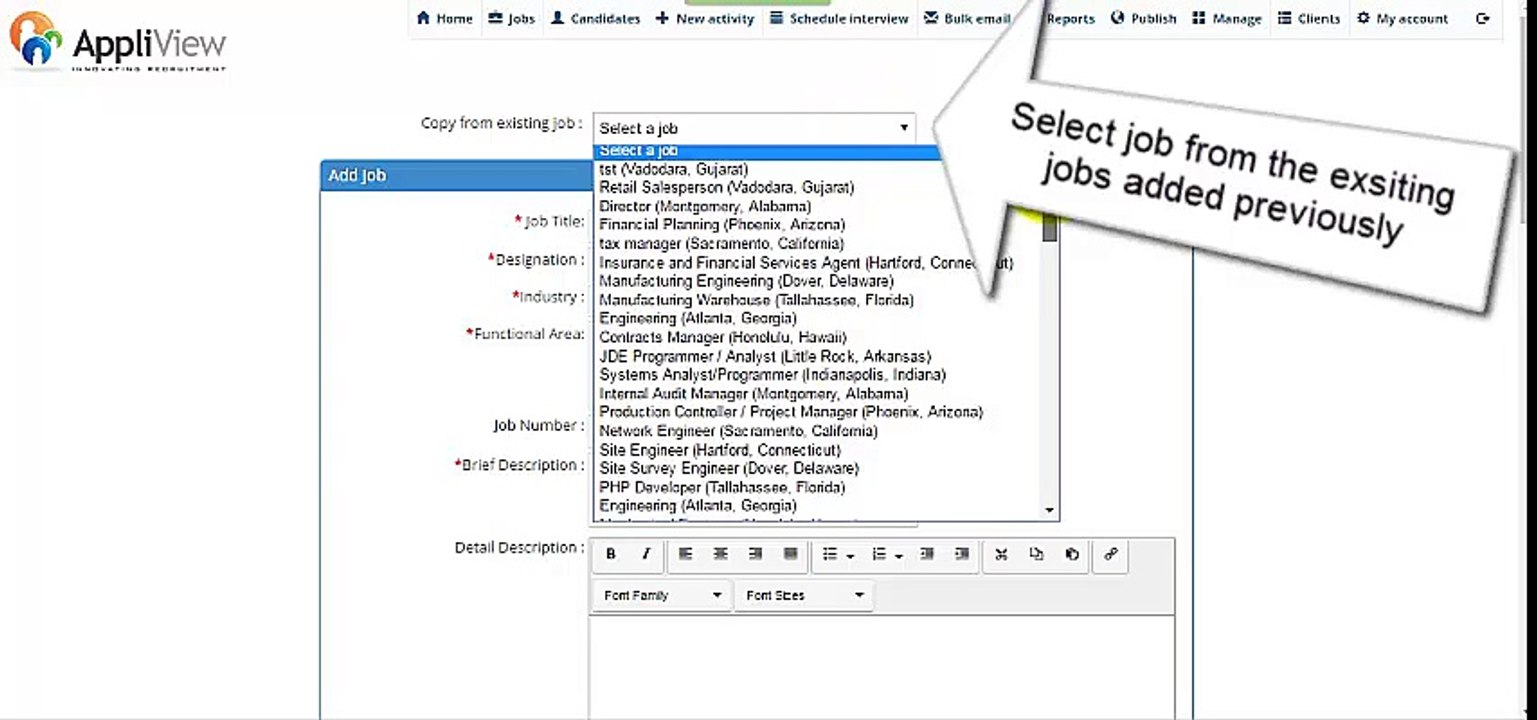1537x720 pixels.
Task: Align text left in editor
Action: point(685,554)
